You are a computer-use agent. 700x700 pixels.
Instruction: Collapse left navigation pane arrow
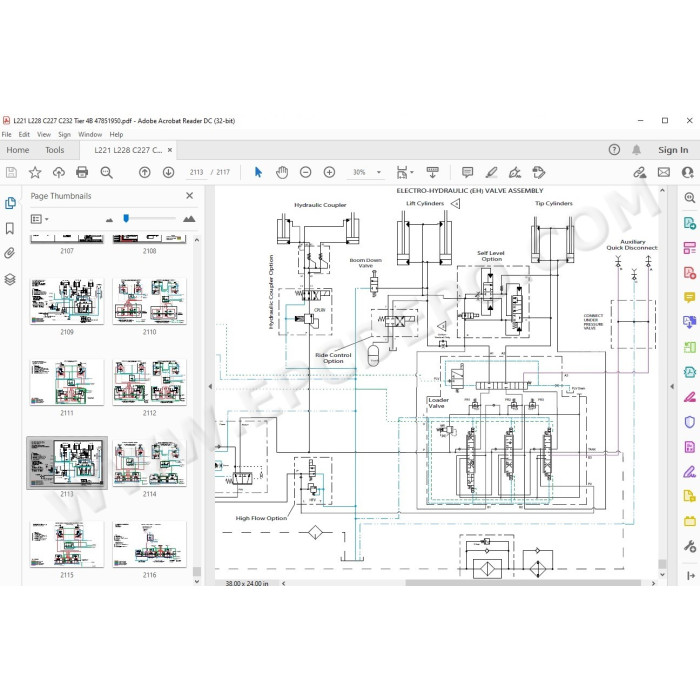(210, 387)
